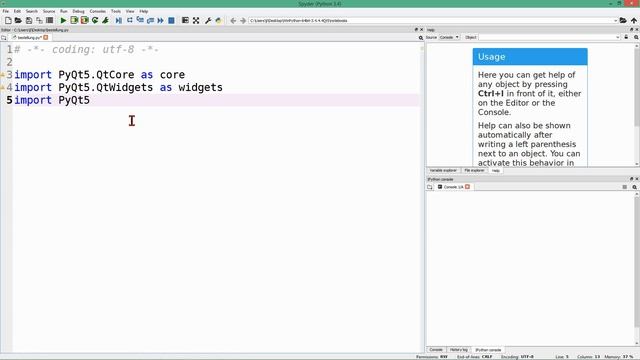Close the bestellung.py editor tab

tap(46, 38)
